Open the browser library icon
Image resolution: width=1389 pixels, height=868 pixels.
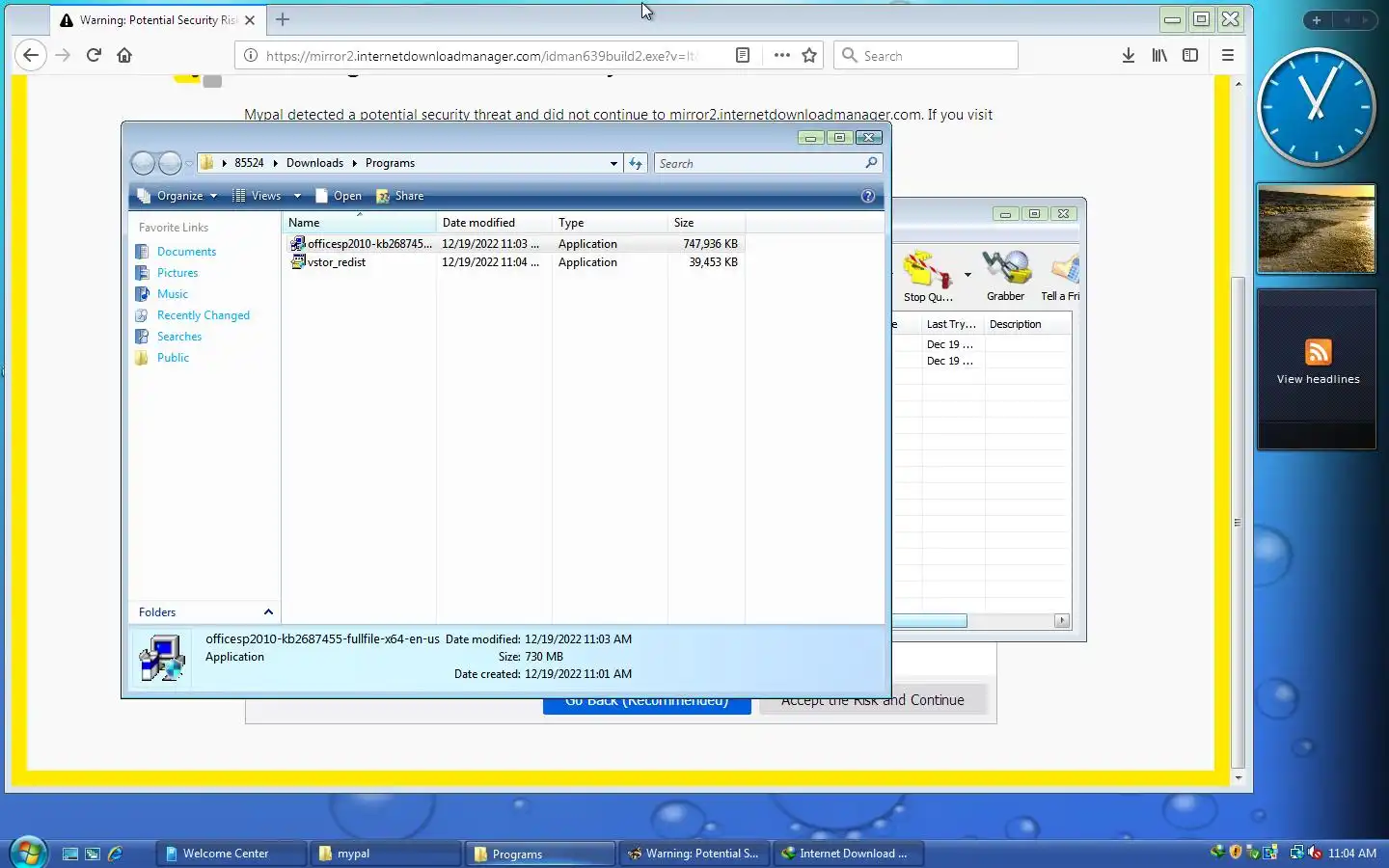(1159, 55)
